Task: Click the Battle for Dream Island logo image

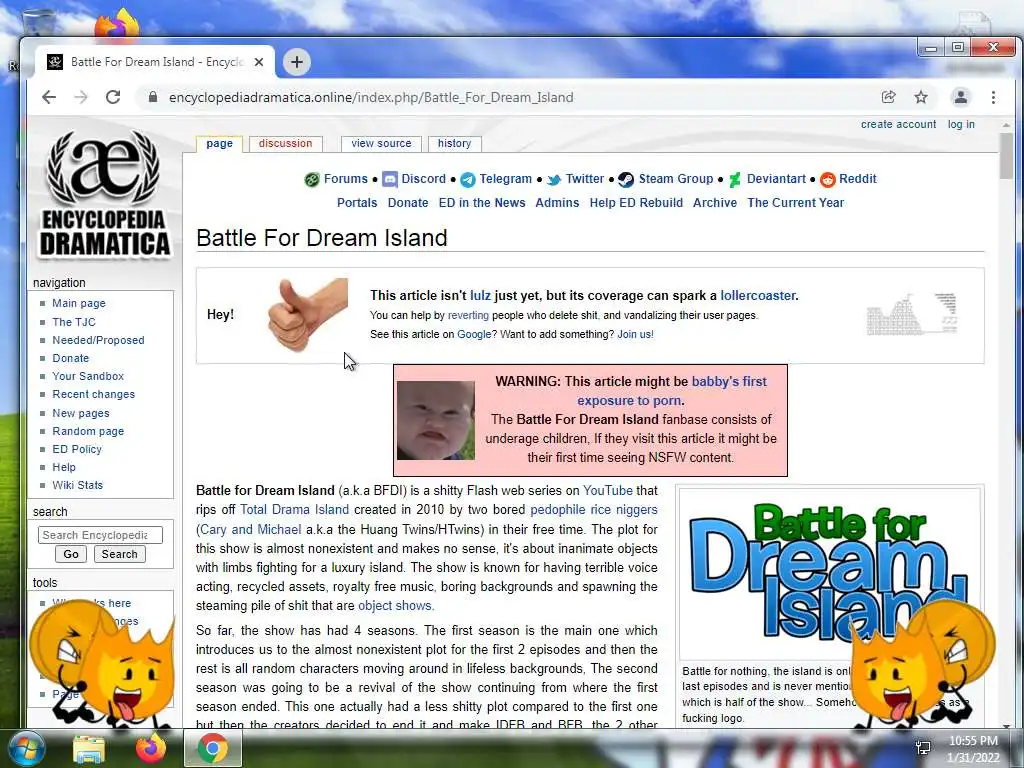Action: coord(829,573)
